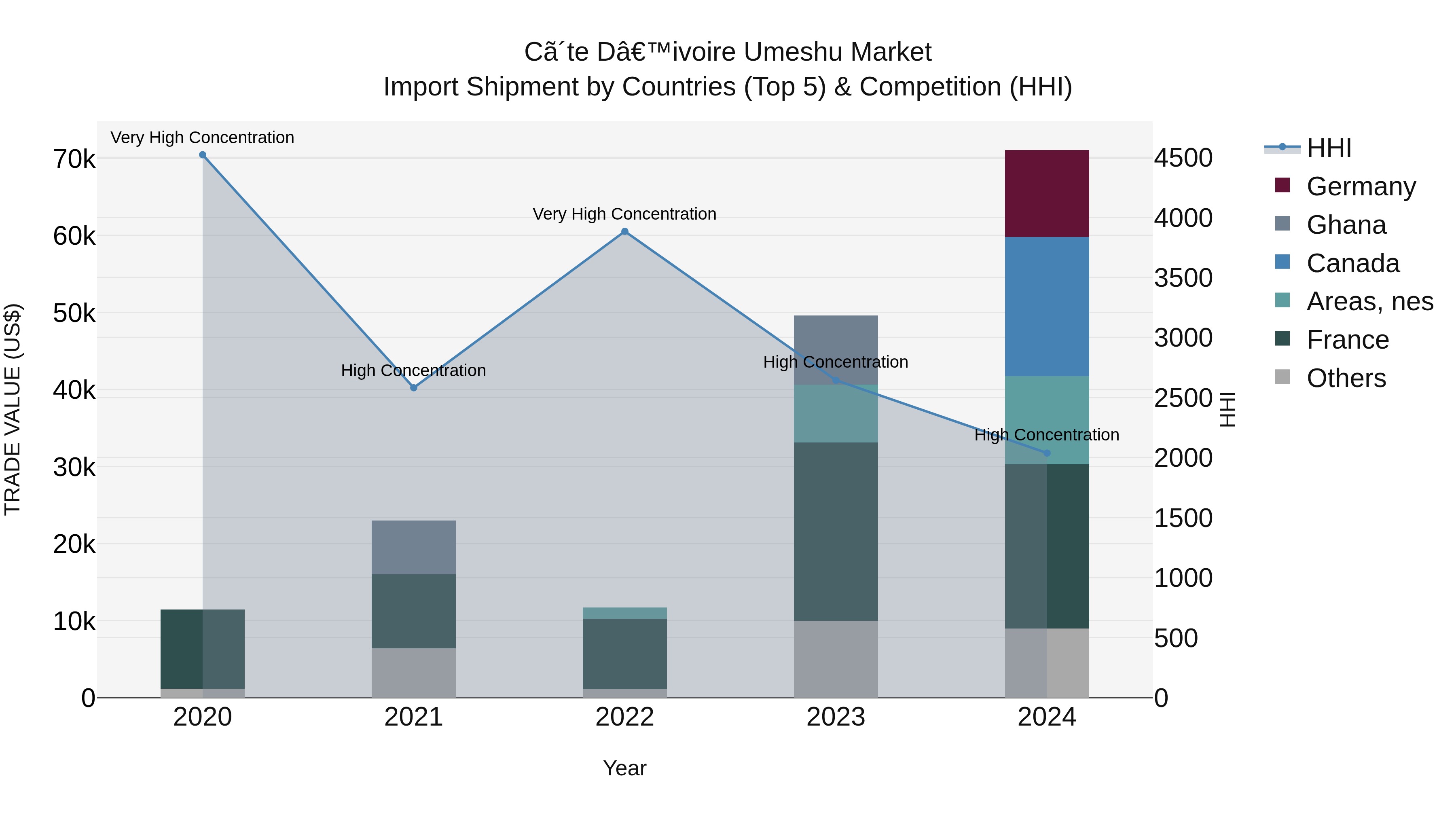This screenshot has height=819, width=1456.
Task: Click the Canada segment of the 2024 bar
Action: (1047, 306)
